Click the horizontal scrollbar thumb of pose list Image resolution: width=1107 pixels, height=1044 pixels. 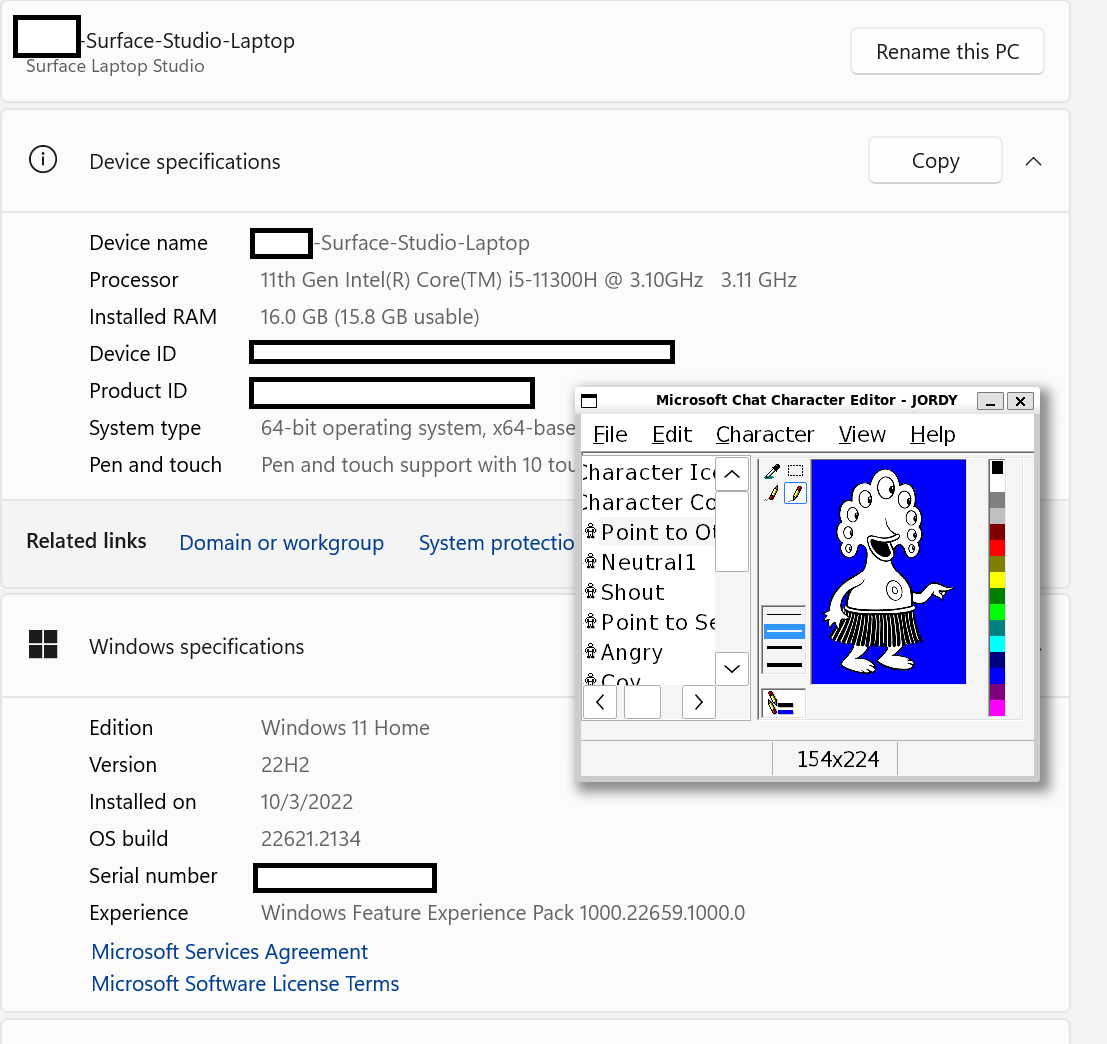point(642,702)
